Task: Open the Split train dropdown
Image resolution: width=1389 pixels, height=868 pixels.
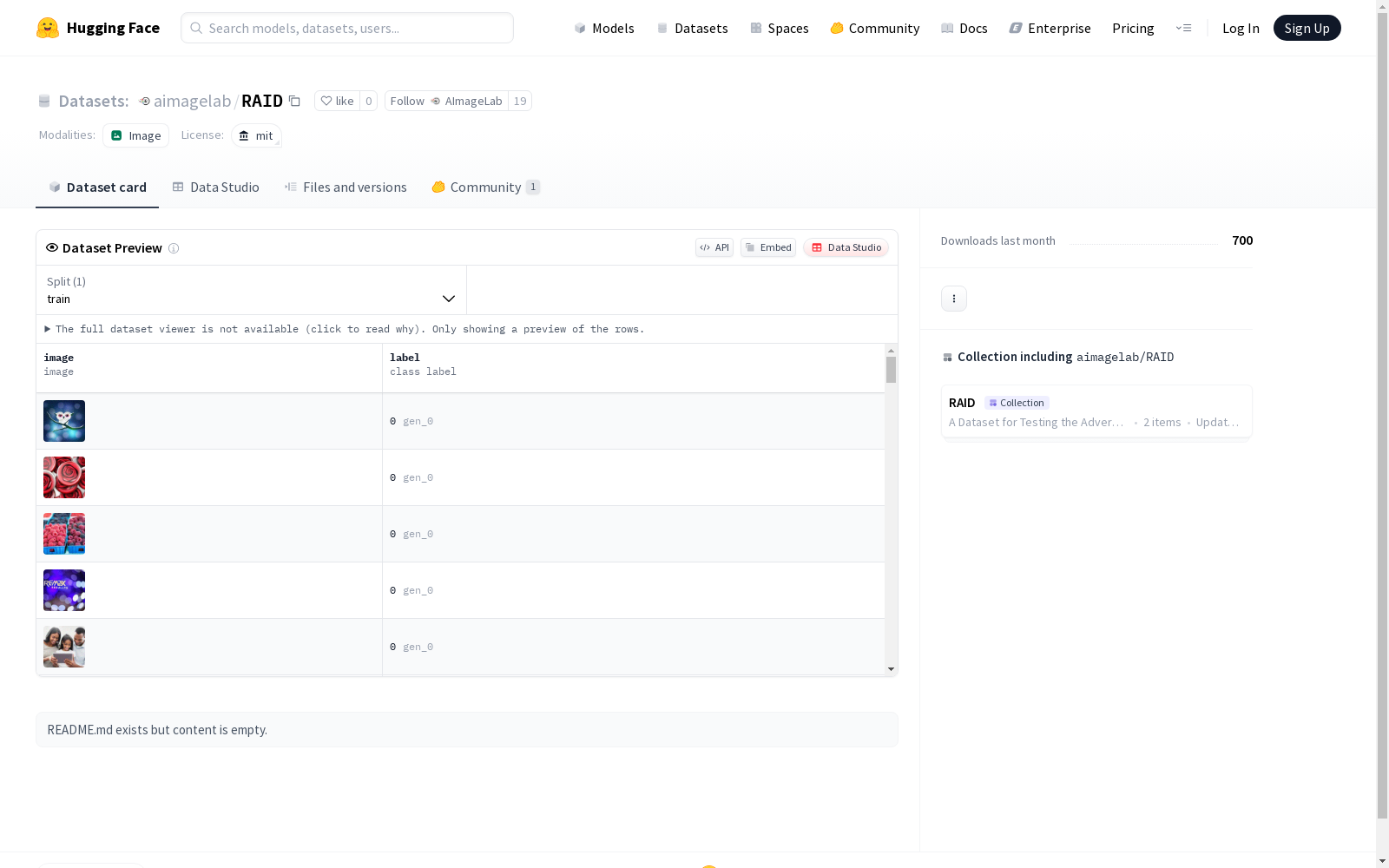Action: (x=252, y=290)
